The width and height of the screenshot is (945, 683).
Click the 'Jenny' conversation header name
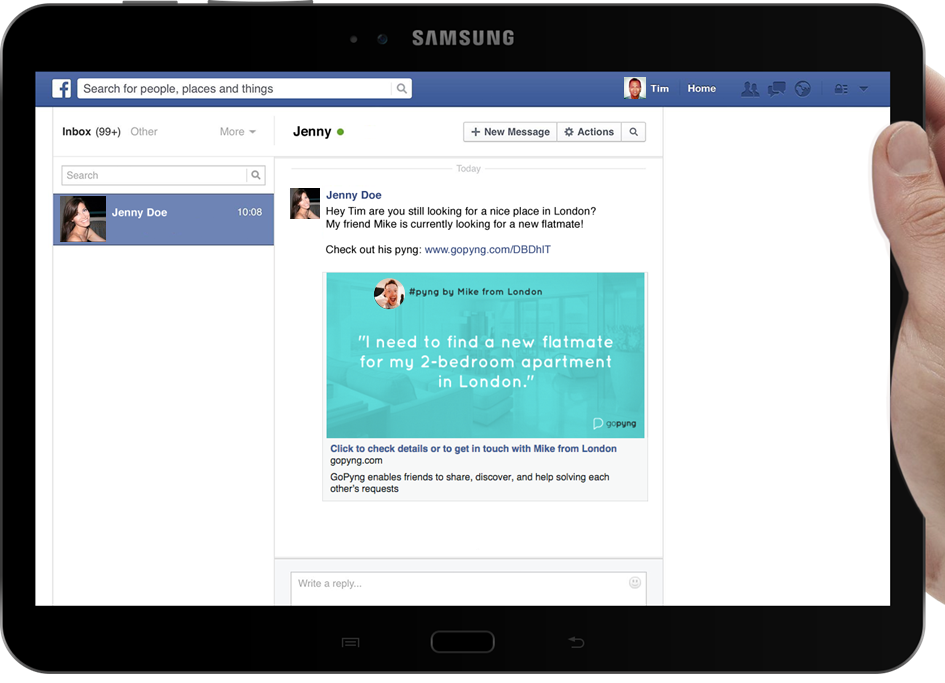click(x=312, y=131)
